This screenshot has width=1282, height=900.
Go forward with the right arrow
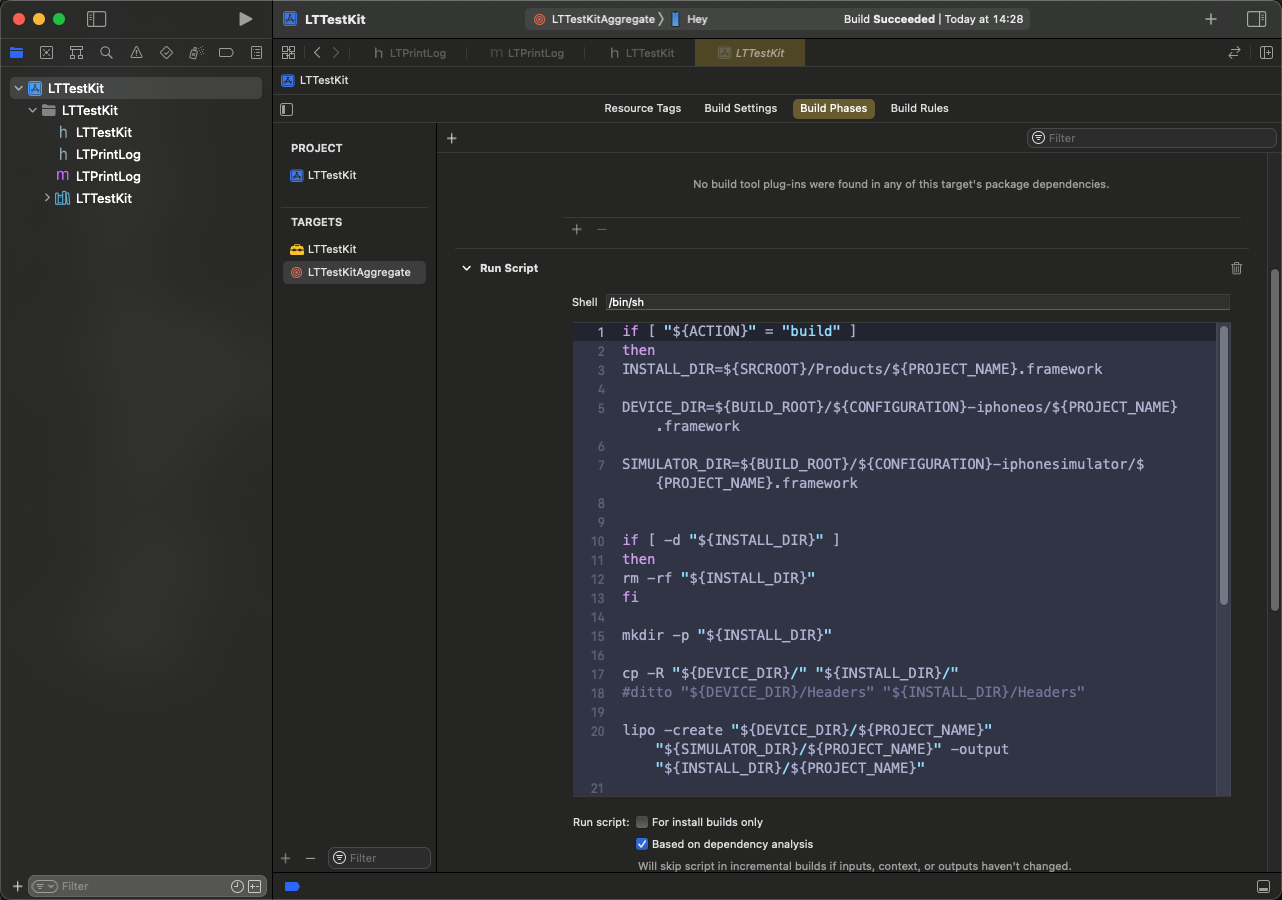(x=336, y=53)
